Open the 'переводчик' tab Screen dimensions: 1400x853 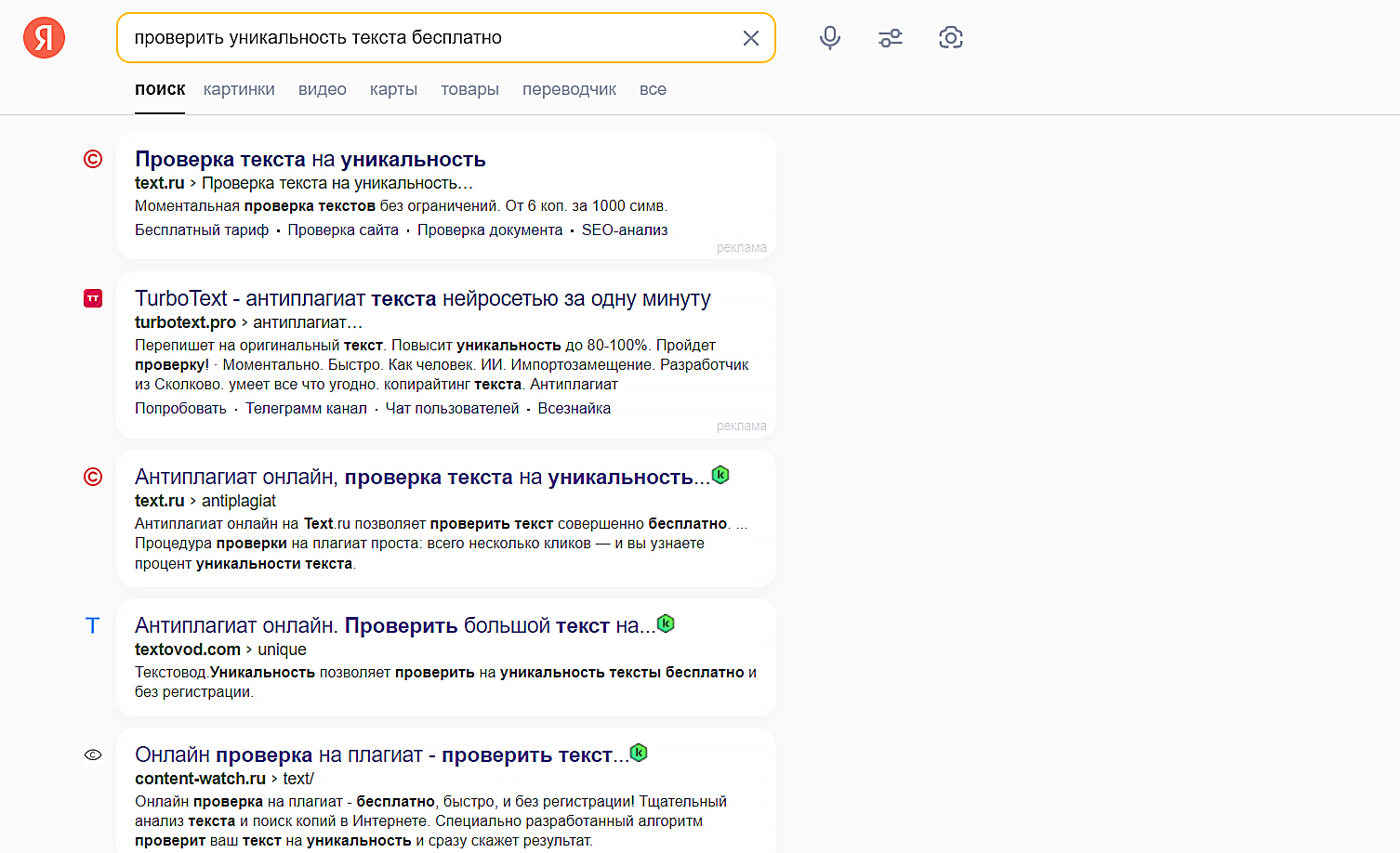click(569, 89)
